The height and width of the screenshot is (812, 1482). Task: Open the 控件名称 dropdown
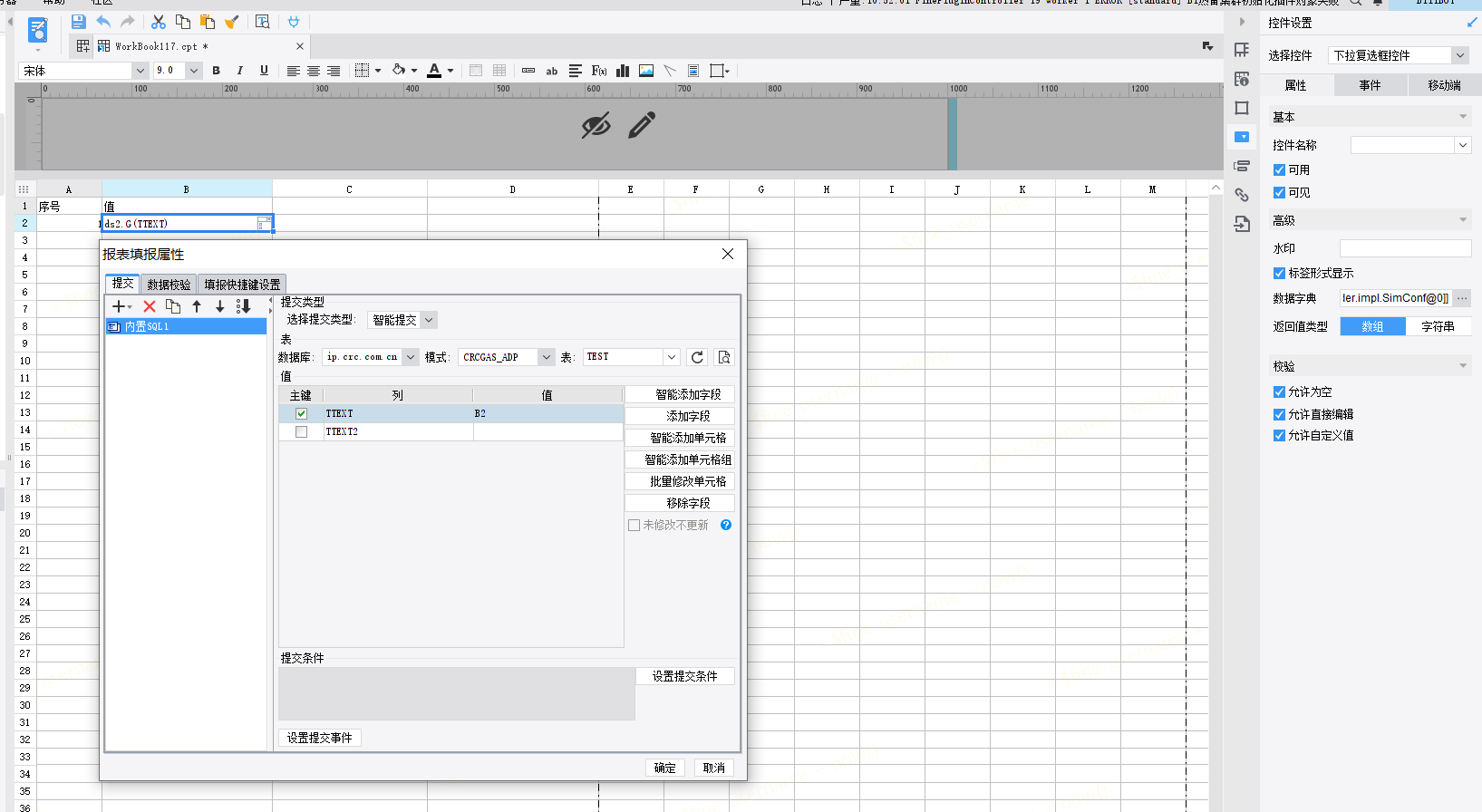point(1462,145)
